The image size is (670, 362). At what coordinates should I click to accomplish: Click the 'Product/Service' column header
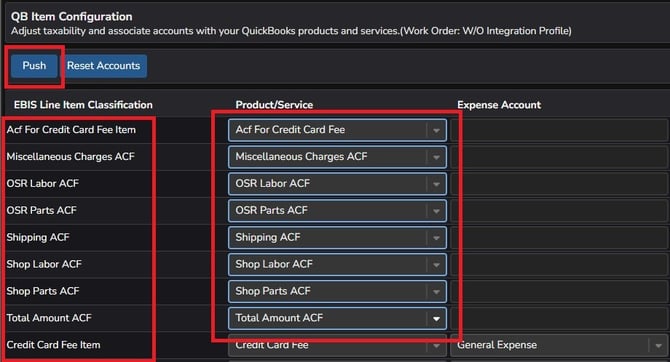pyautogui.click(x=274, y=105)
